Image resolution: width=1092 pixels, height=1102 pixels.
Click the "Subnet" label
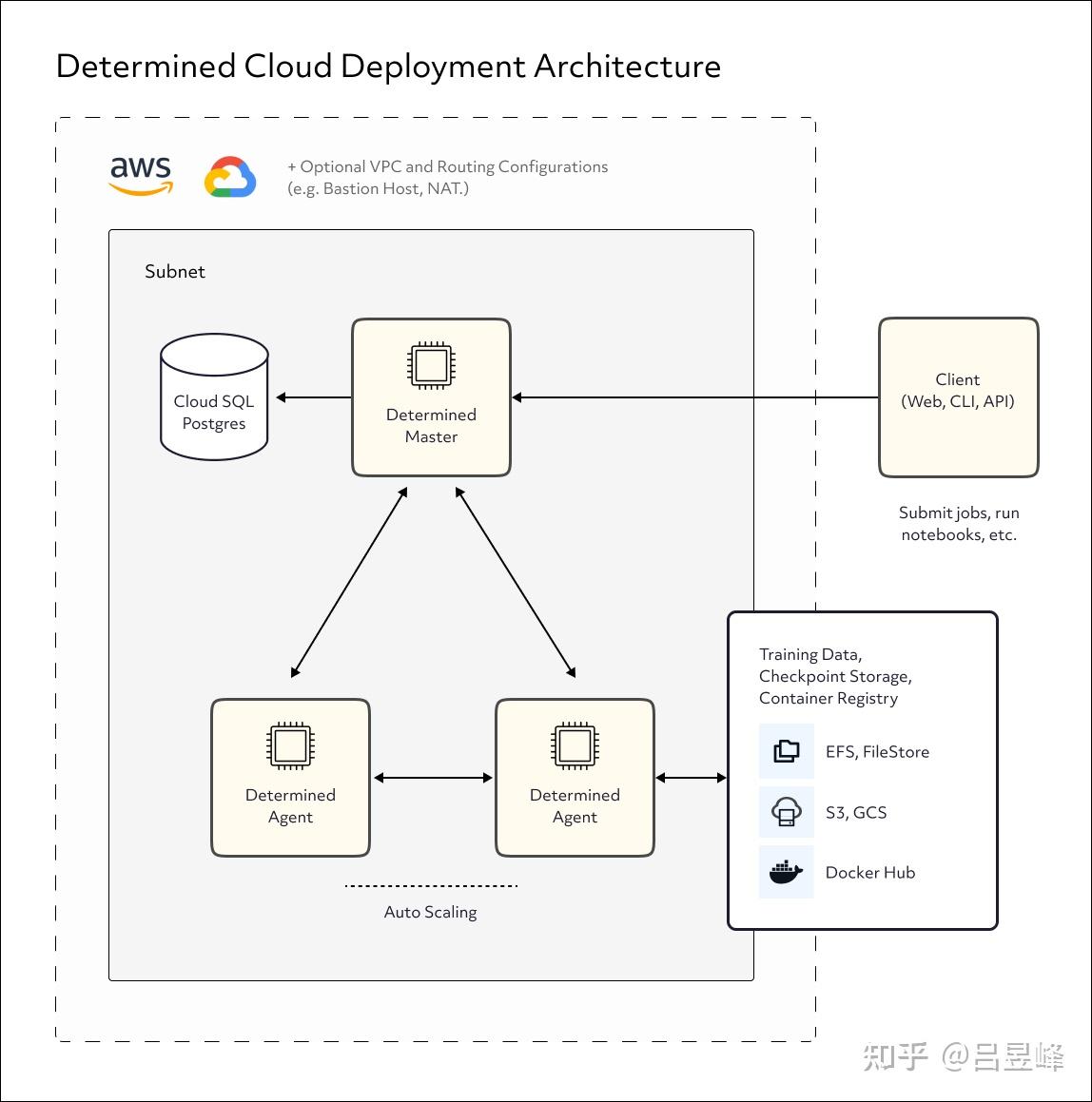click(175, 271)
